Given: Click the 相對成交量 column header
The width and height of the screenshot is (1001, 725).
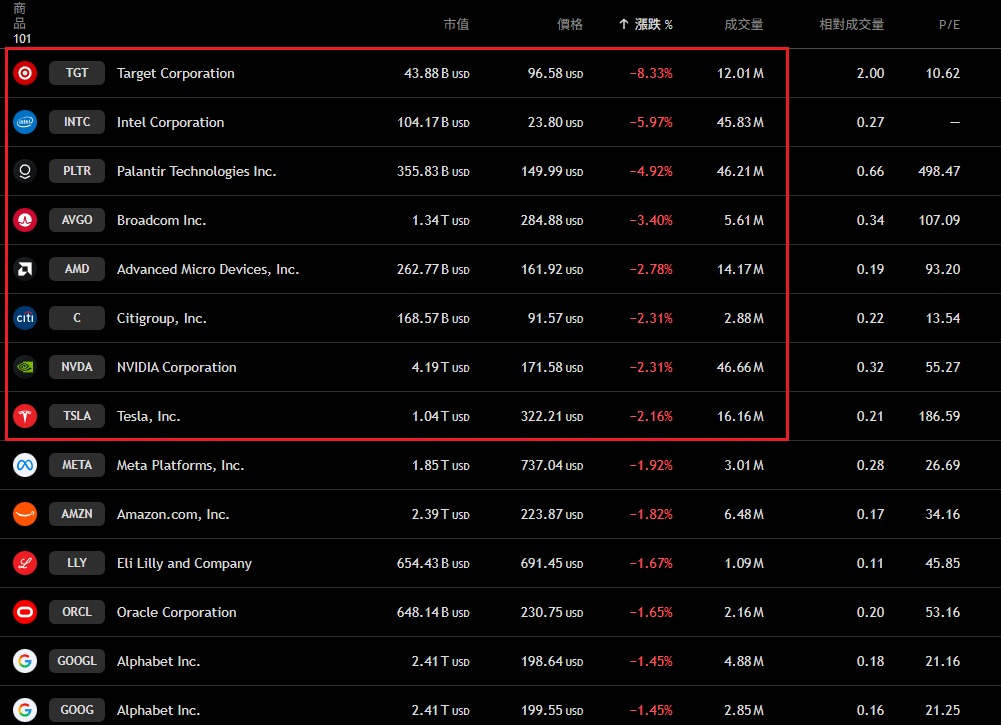Looking at the screenshot, I should click(851, 24).
